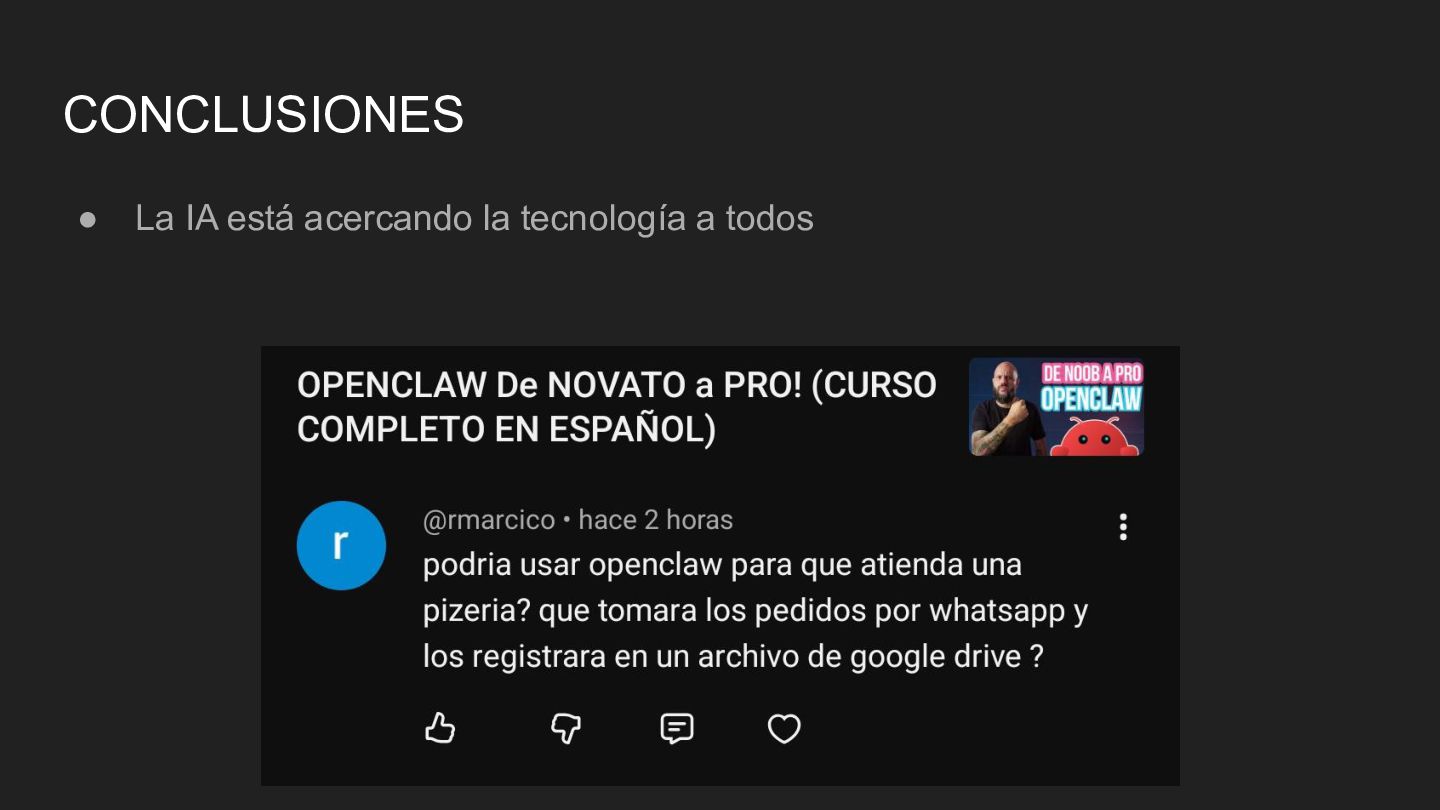This screenshot has width=1440, height=810.
Task: Open replies with the comment bubble icon
Action: click(x=677, y=729)
